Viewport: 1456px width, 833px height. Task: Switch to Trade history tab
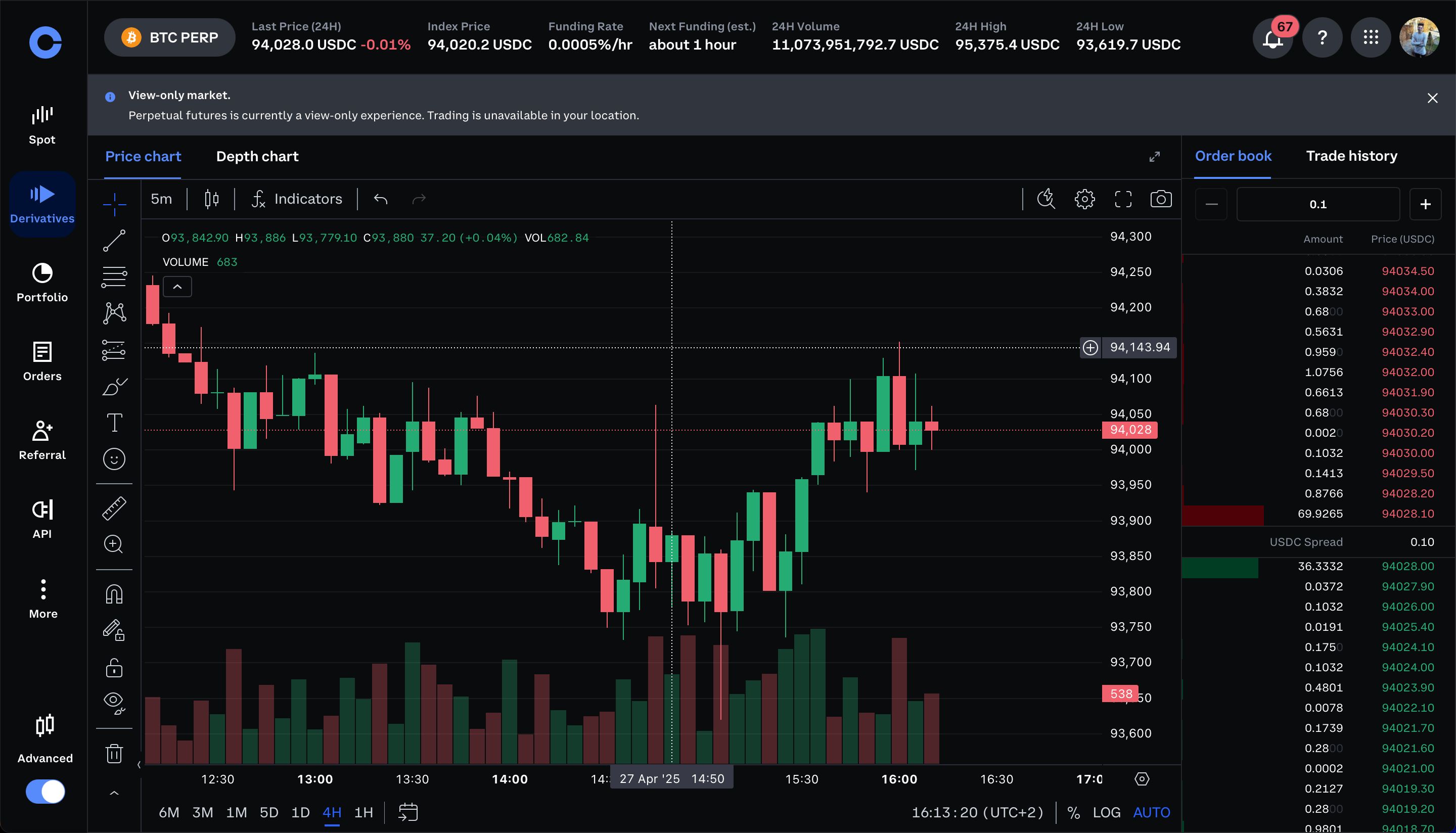tap(1351, 156)
